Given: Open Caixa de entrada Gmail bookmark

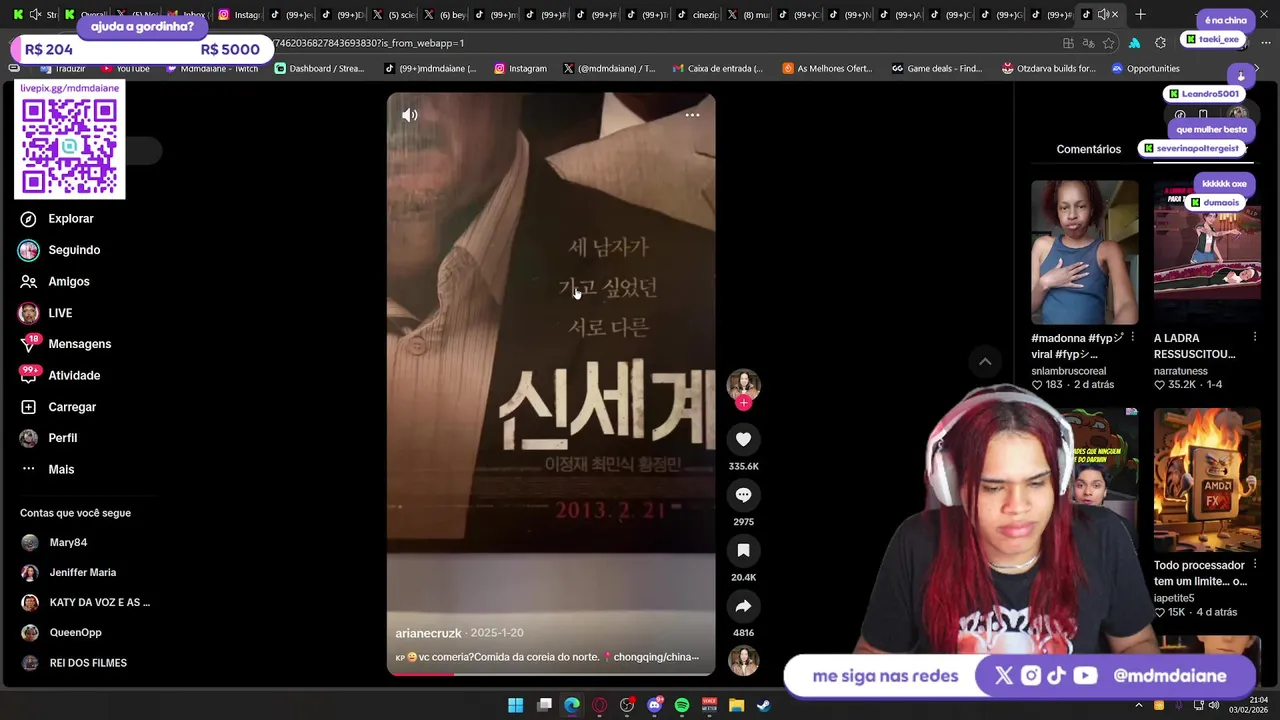Looking at the screenshot, I should coord(717,69).
